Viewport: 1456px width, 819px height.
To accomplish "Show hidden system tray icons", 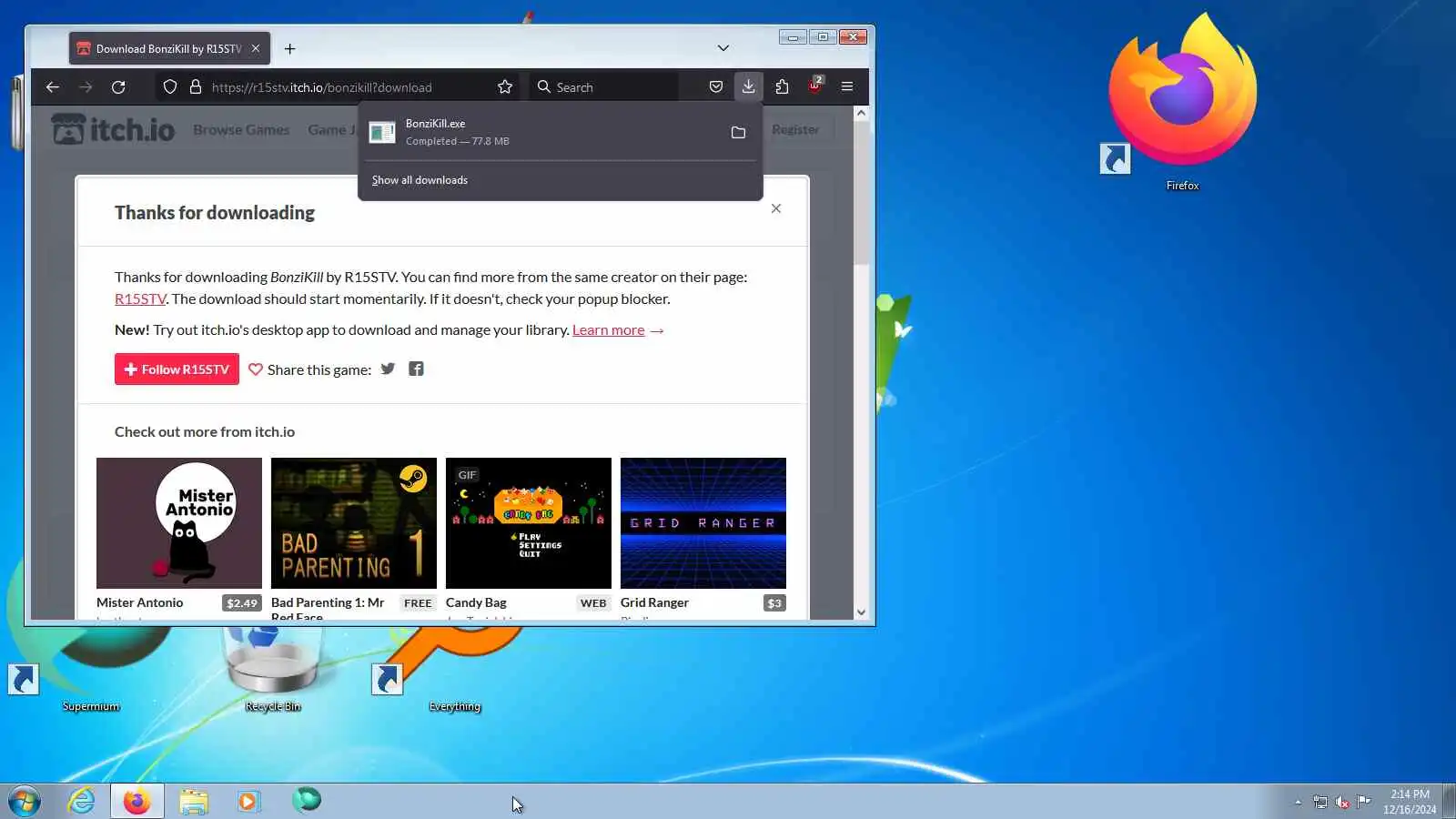I will pyautogui.click(x=1298, y=802).
